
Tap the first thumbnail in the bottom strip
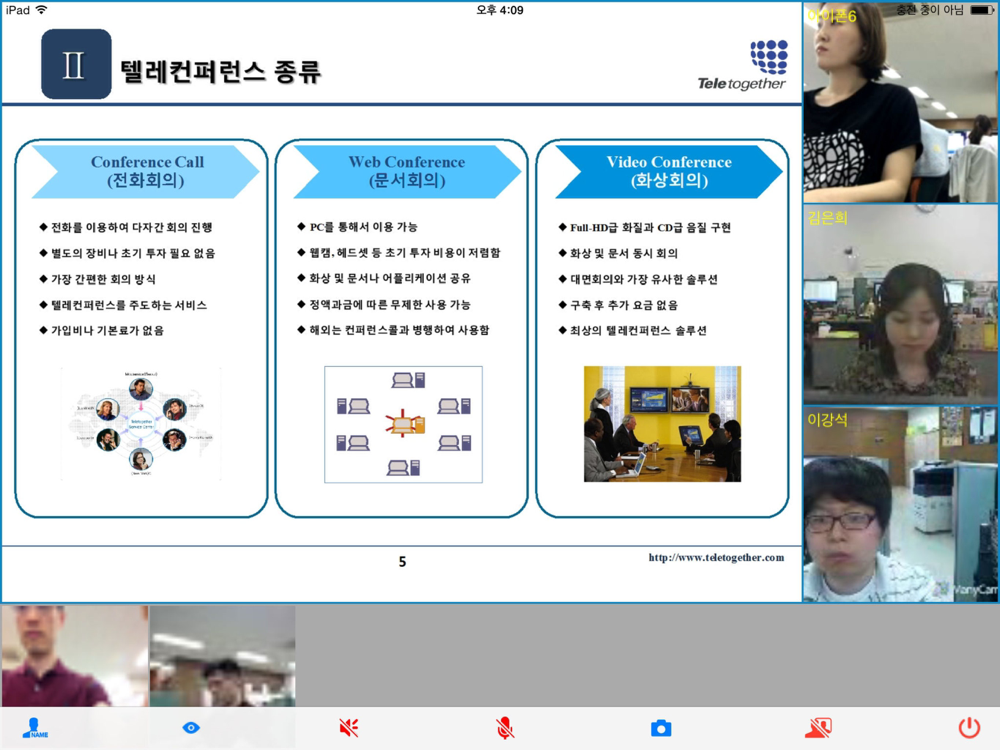[x=75, y=656]
